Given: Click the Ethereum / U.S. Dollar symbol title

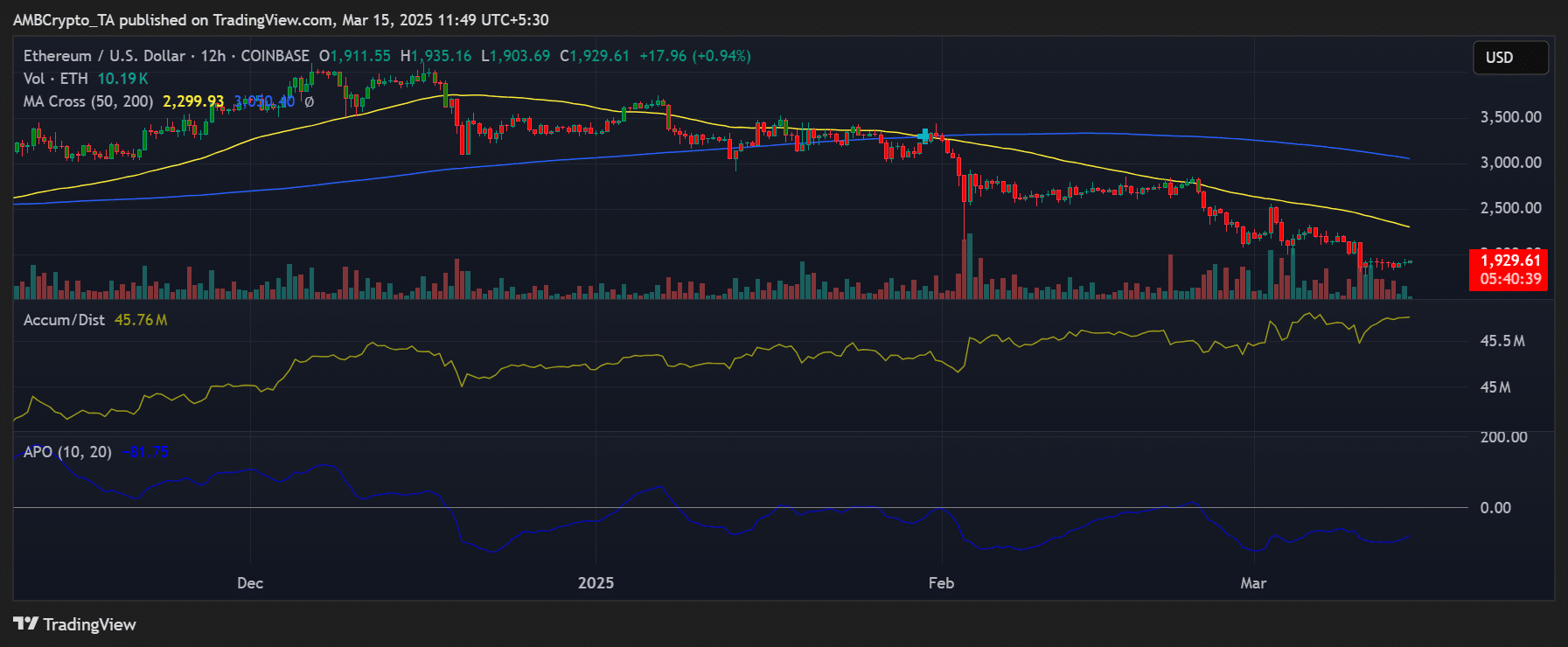Looking at the screenshot, I should (x=104, y=56).
